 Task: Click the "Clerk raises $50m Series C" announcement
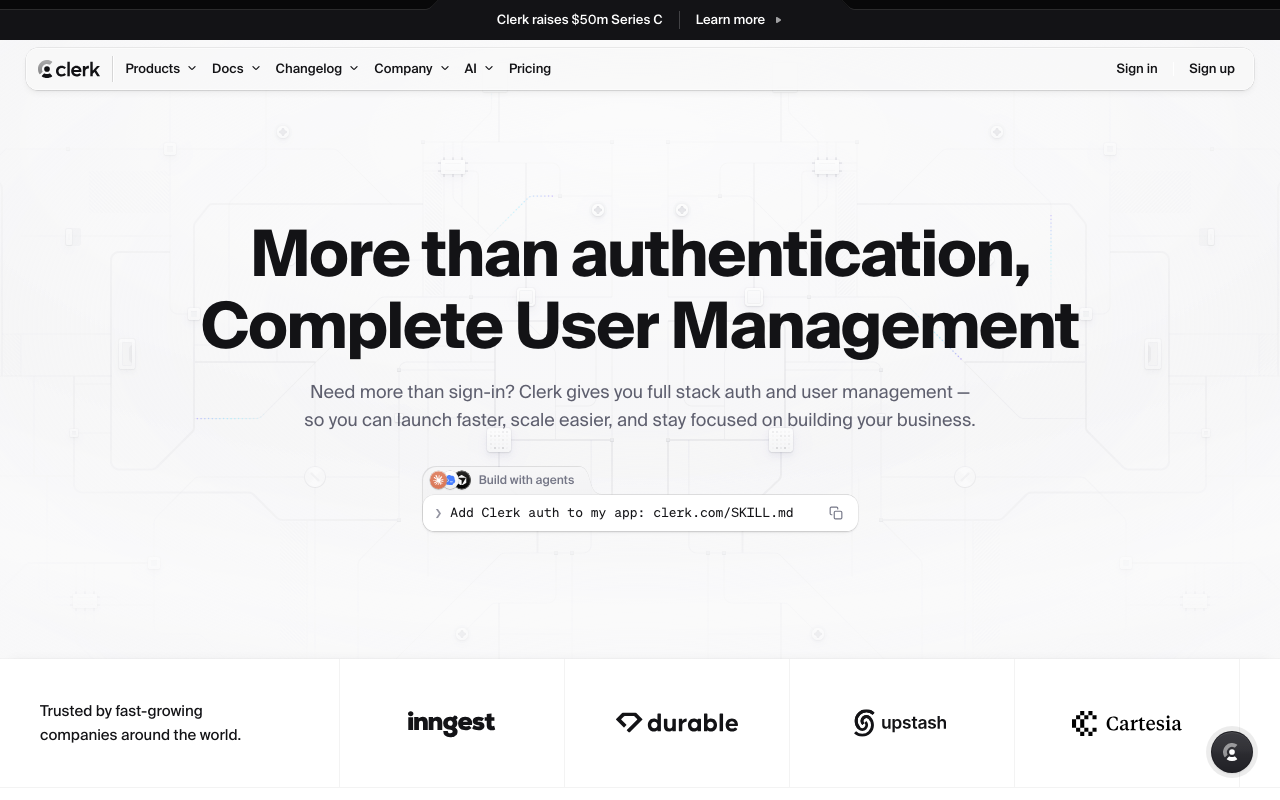tap(580, 20)
